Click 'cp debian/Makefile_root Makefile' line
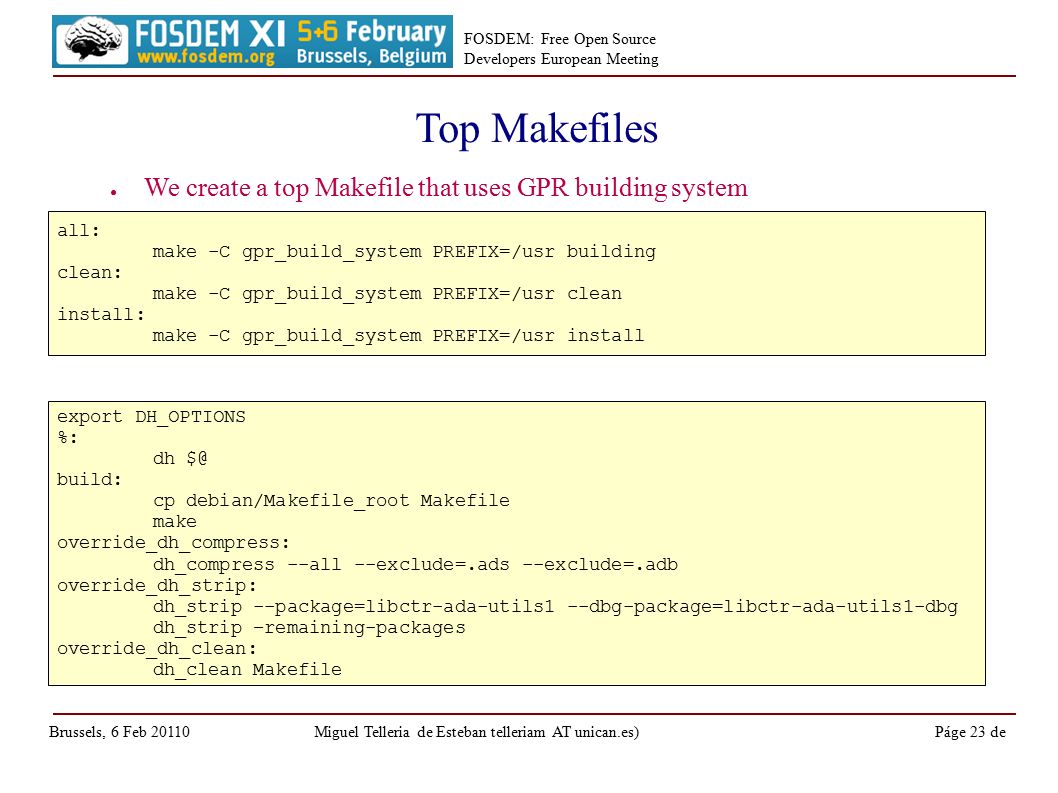 [331, 501]
